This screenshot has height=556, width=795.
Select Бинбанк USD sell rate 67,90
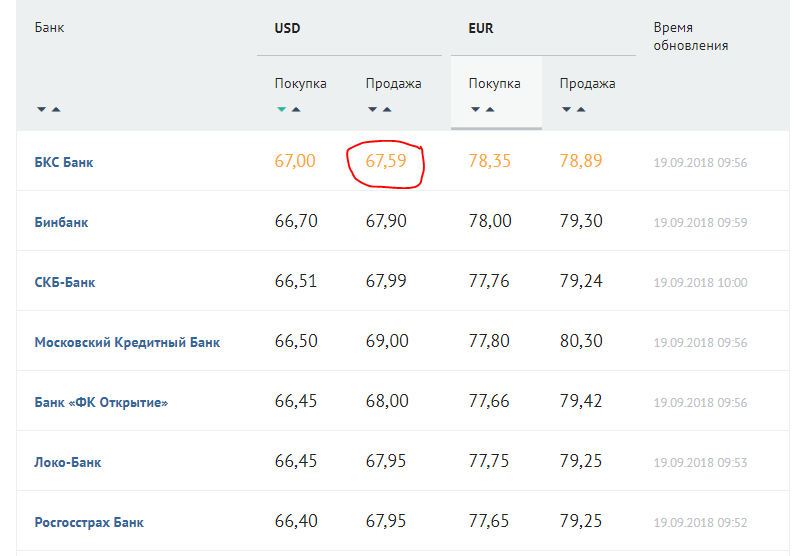[386, 221]
